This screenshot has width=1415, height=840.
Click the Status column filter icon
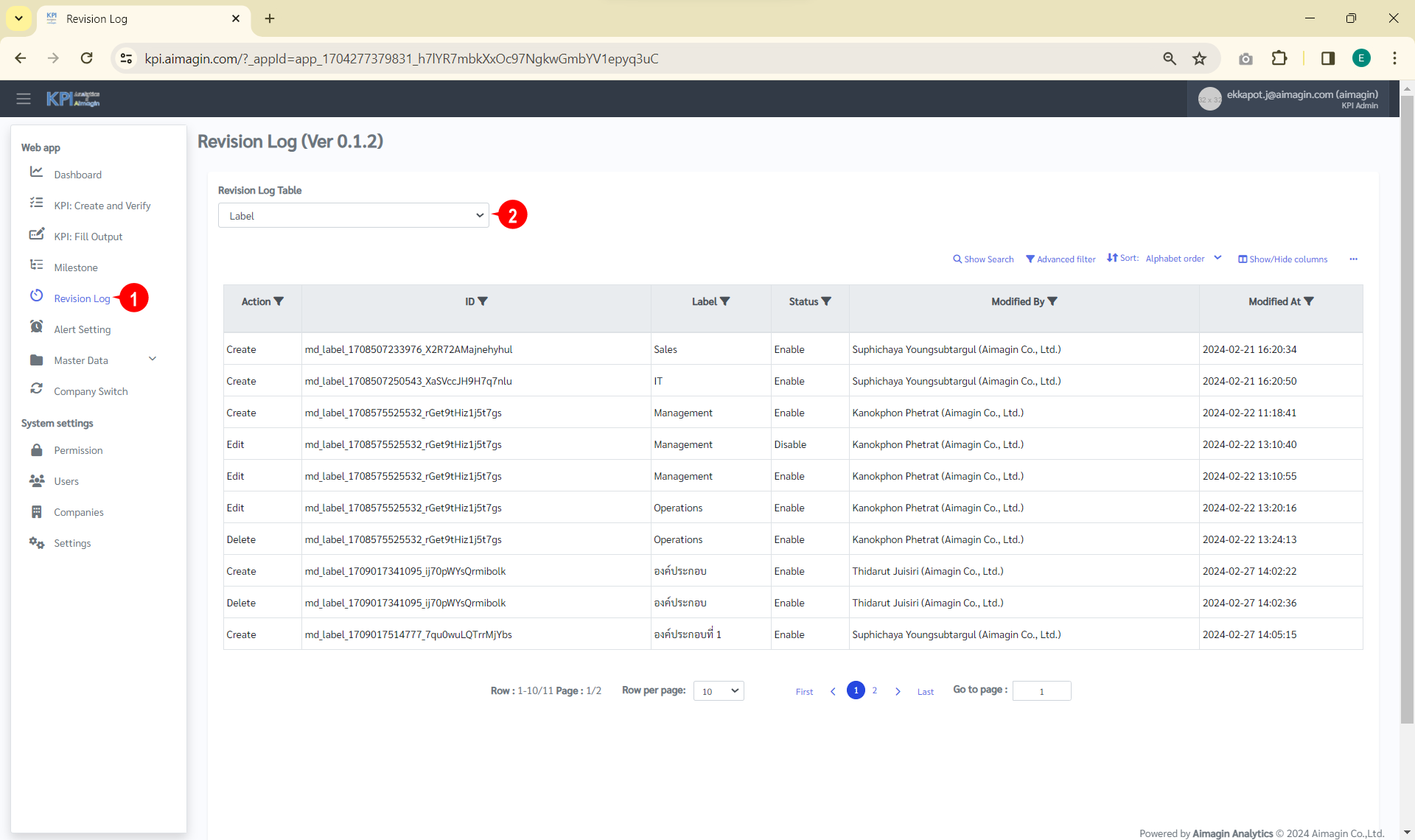pyautogui.click(x=826, y=301)
